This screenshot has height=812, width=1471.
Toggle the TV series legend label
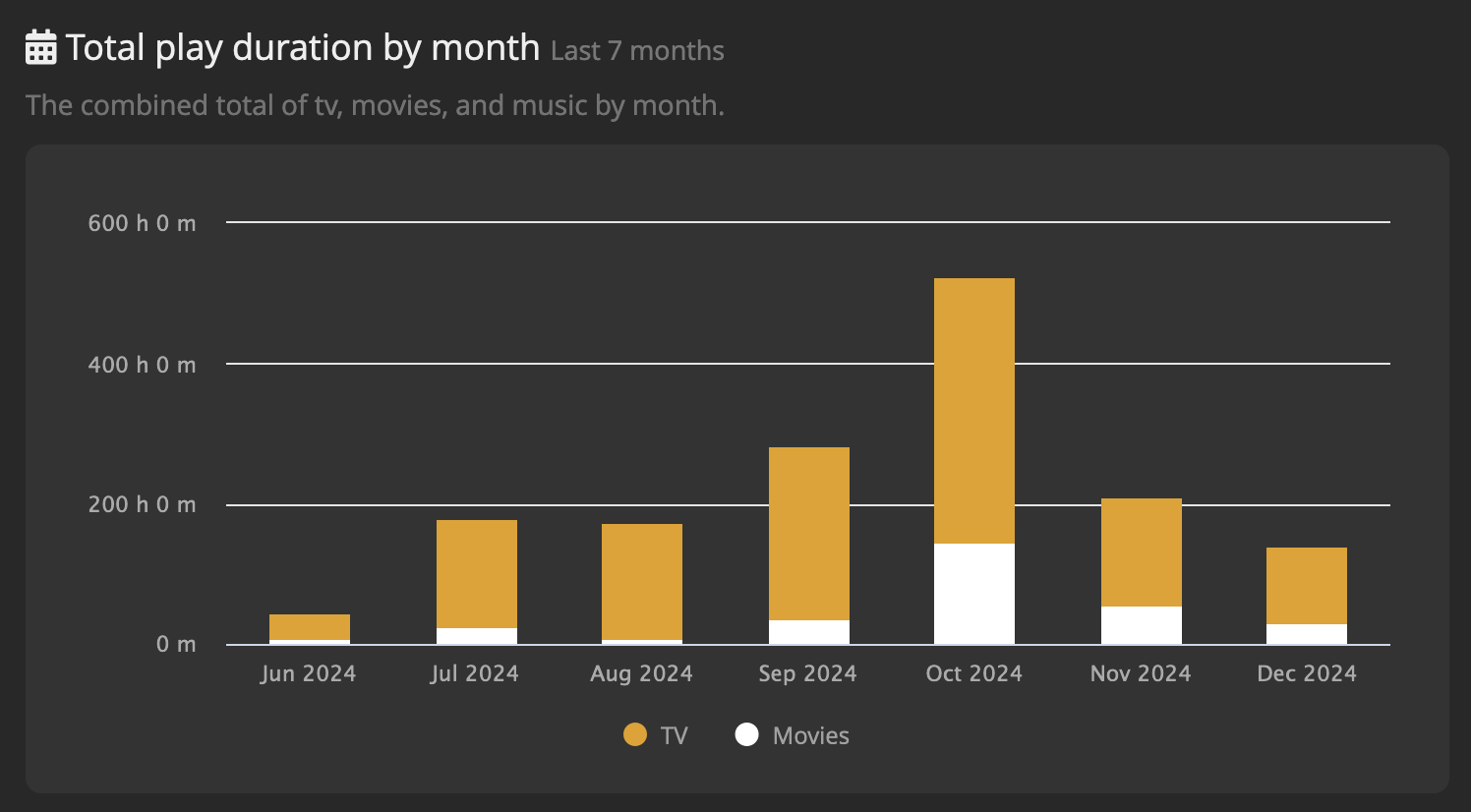coord(674,735)
